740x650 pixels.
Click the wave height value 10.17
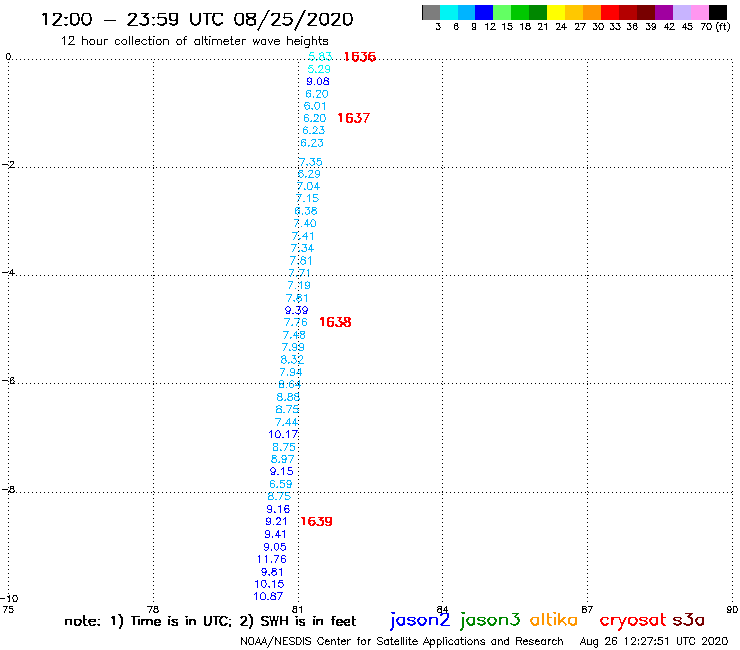283,434
